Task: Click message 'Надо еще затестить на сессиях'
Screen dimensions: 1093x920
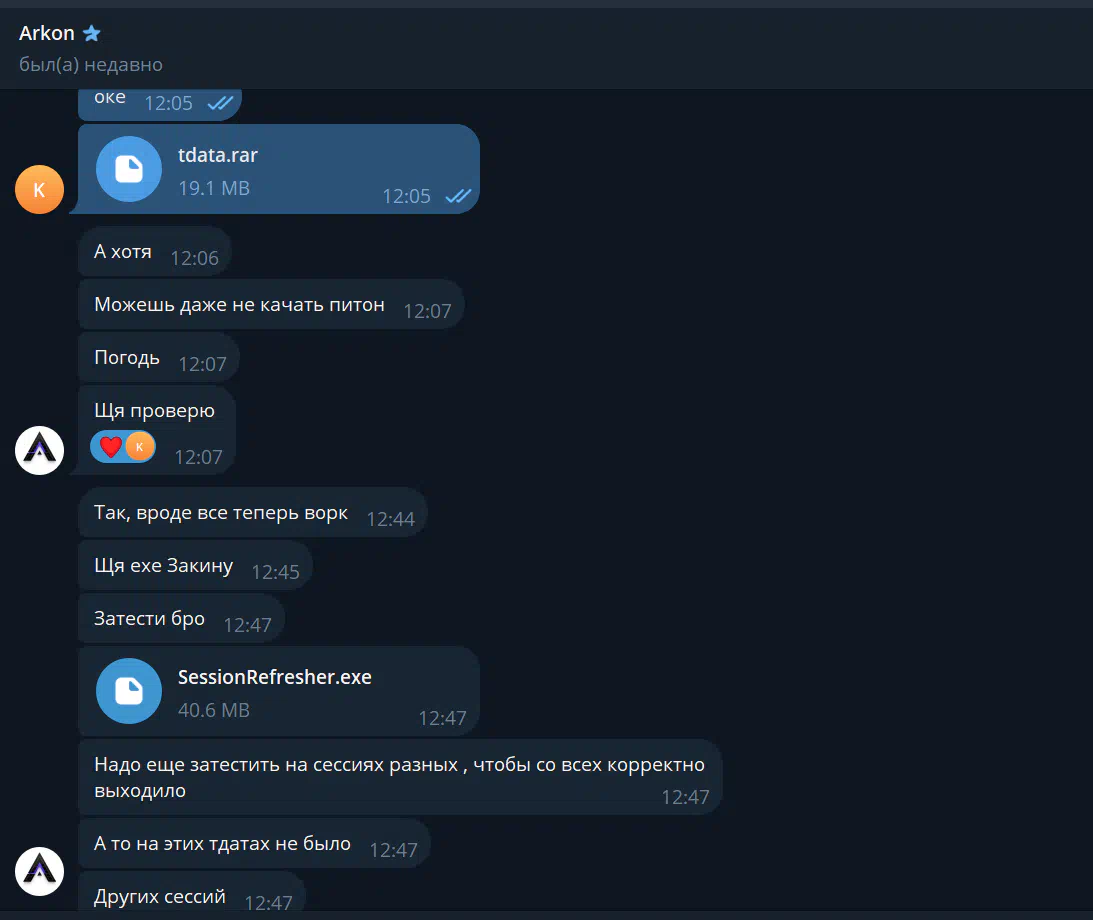Action: pyautogui.click(x=400, y=777)
